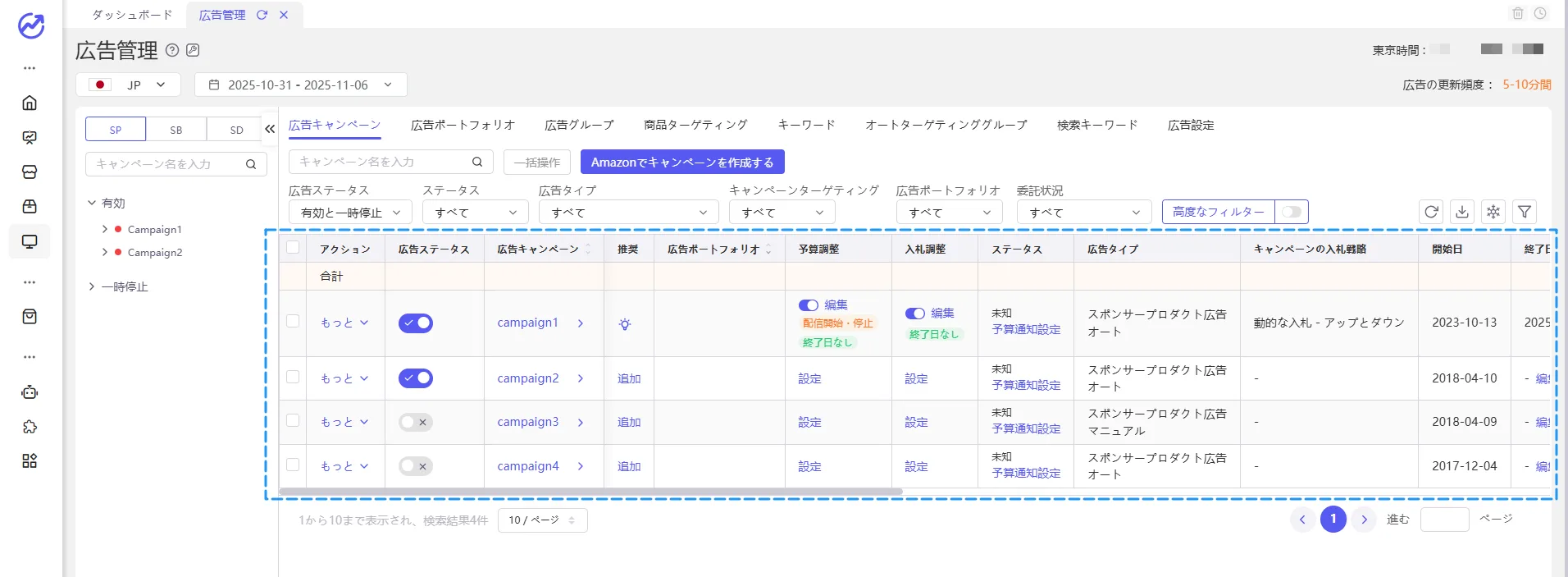Download the campaign table data
Screen dimensions: 1568x577
(1462, 212)
